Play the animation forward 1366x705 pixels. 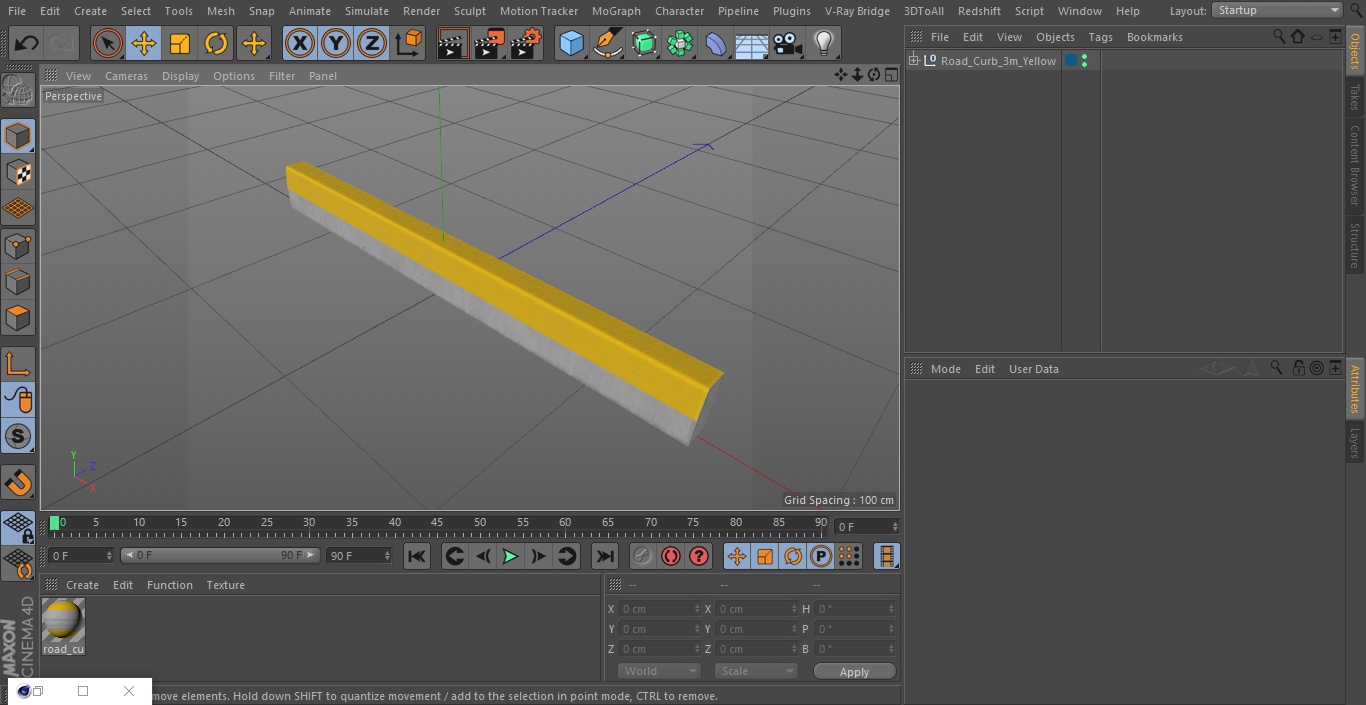[x=510, y=556]
